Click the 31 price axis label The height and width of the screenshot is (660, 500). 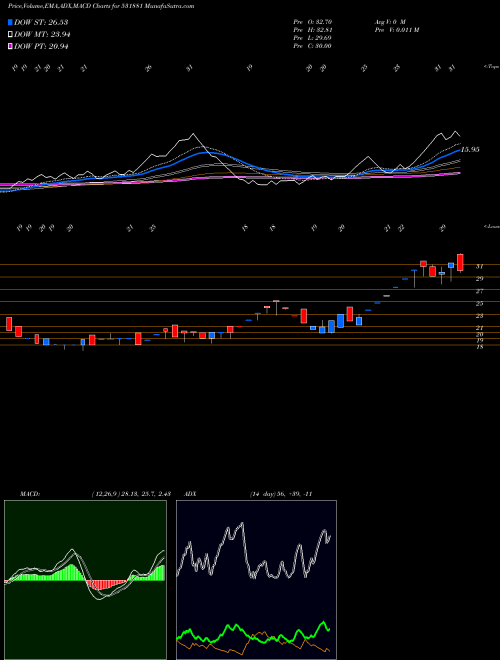(x=479, y=266)
